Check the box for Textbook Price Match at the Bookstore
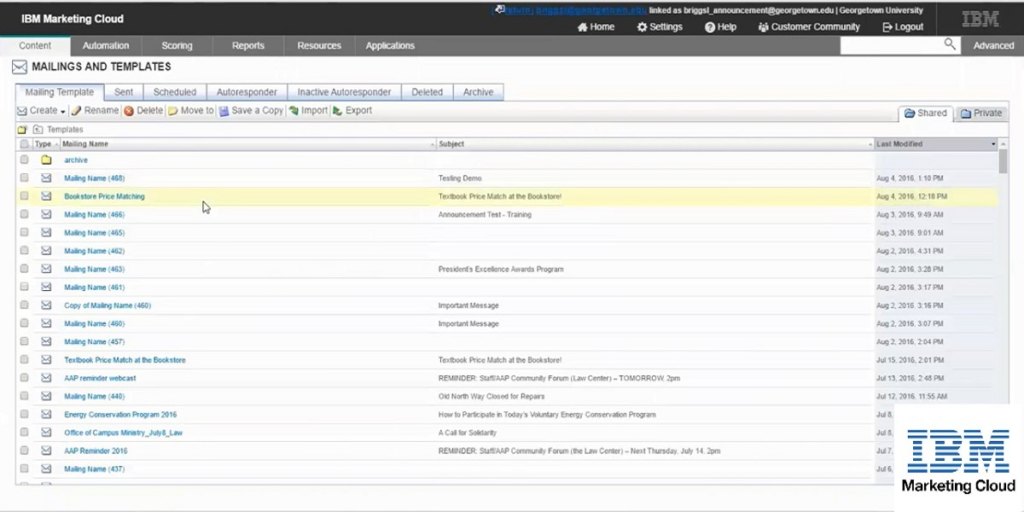This screenshot has width=1024, height=512. point(24,359)
